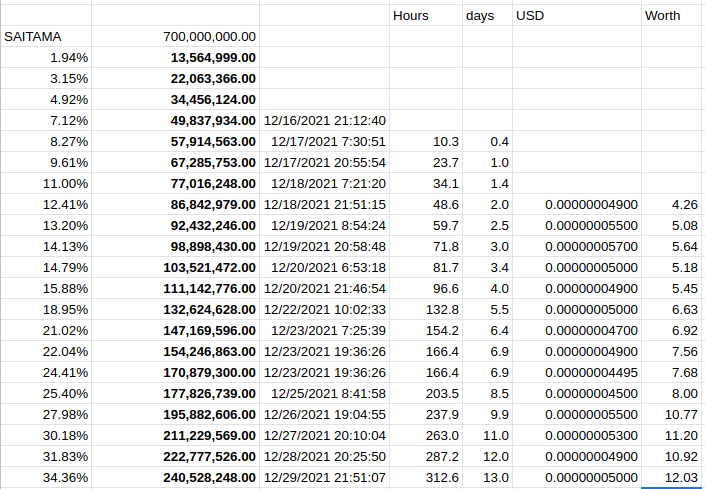Click the 7.12% percentage cell
Screen dimensions: 705x489
46,120
